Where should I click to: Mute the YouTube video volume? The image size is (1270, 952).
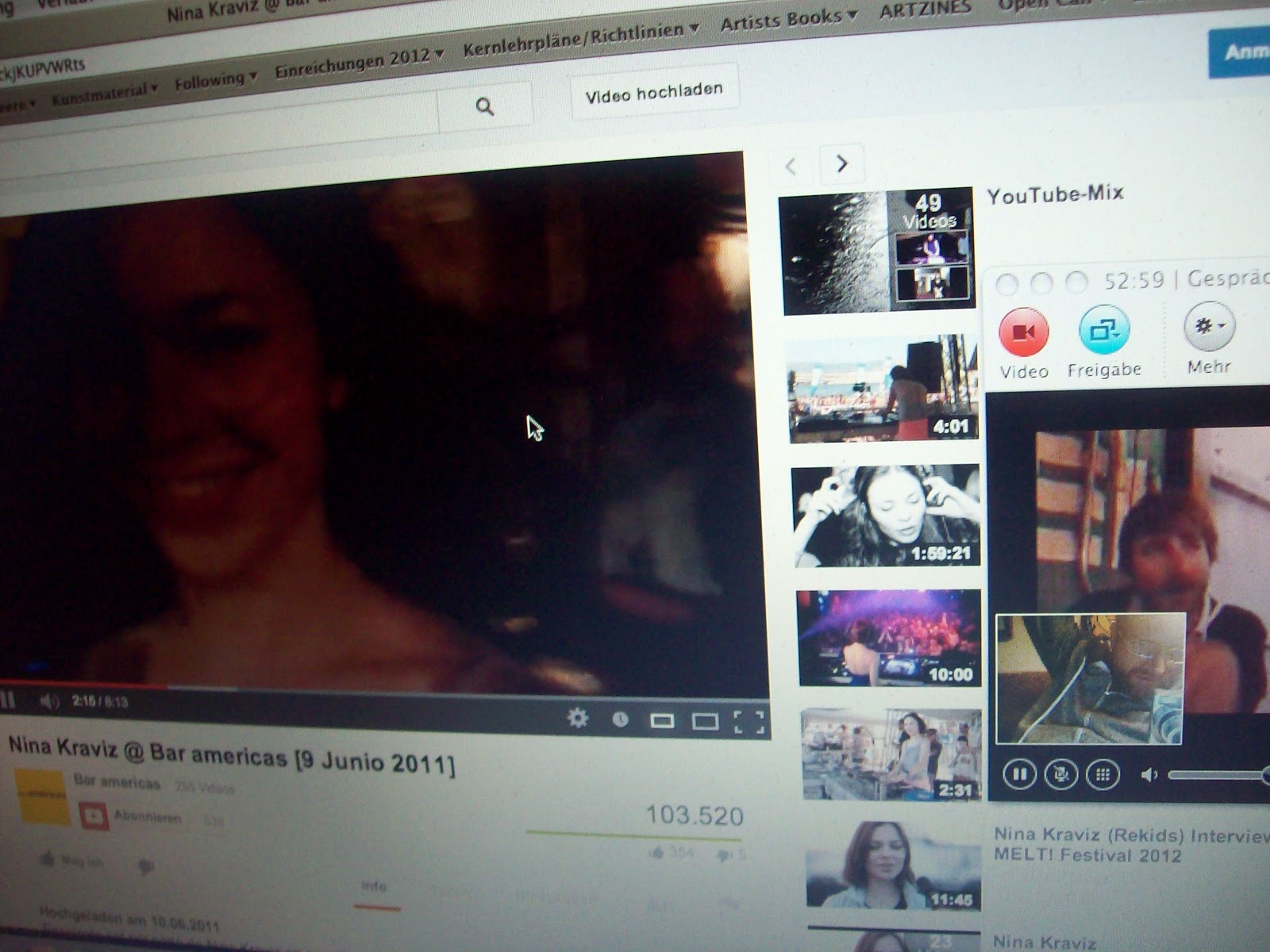coord(49,701)
